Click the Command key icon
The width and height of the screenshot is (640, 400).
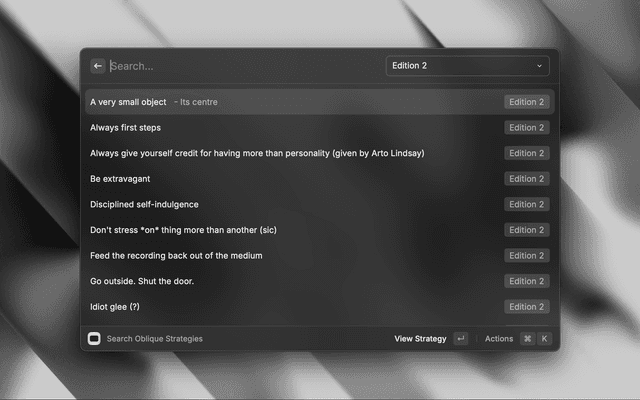pyautogui.click(x=527, y=339)
